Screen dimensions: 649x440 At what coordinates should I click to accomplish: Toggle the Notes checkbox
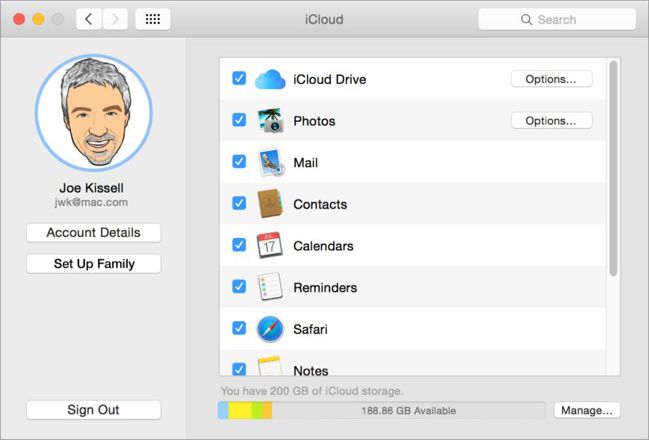239,369
